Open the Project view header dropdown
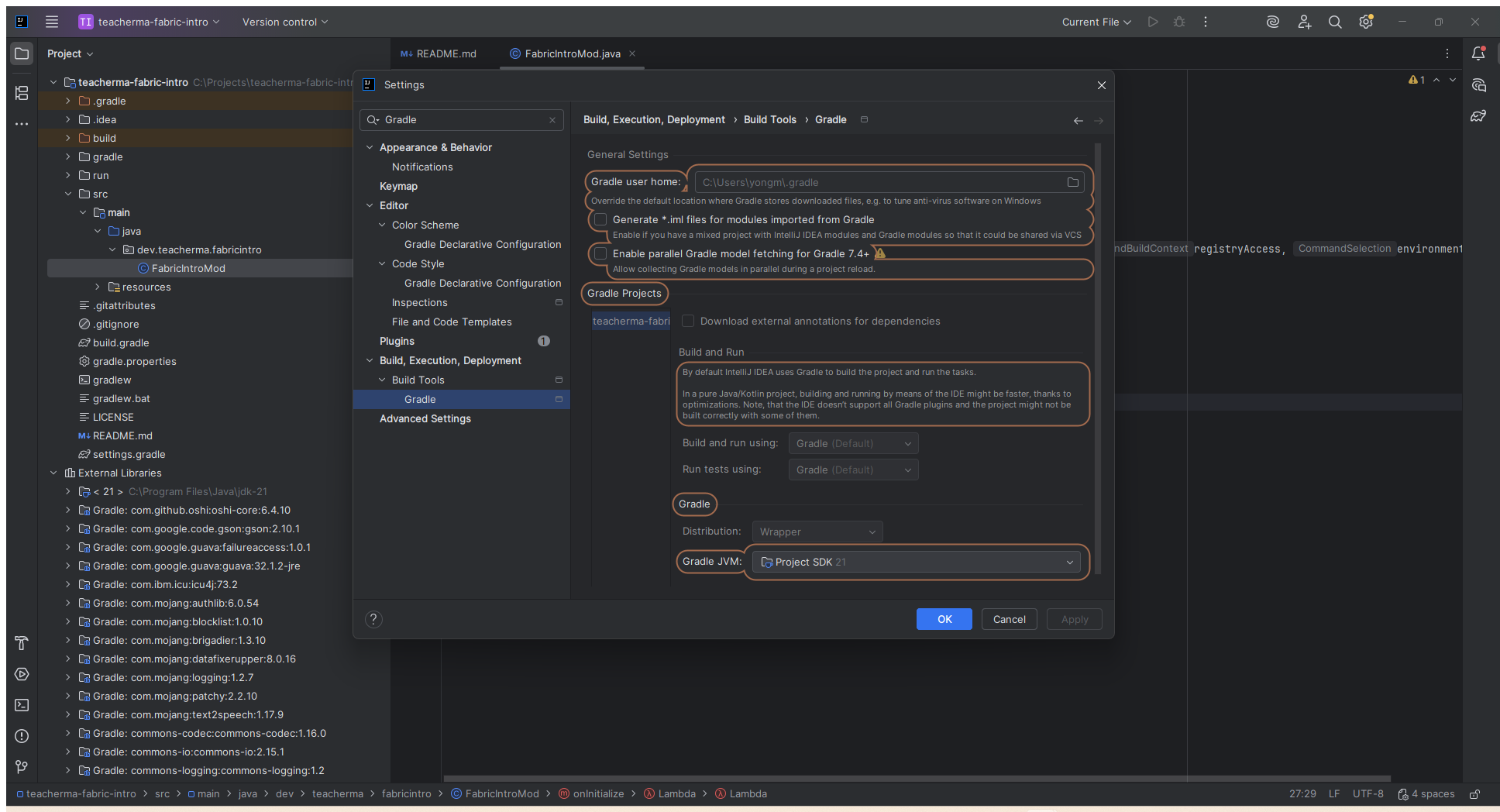Image resolution: width=1500 pixels, height=812 pixels. pyautogui.click(x=70, y=53)
